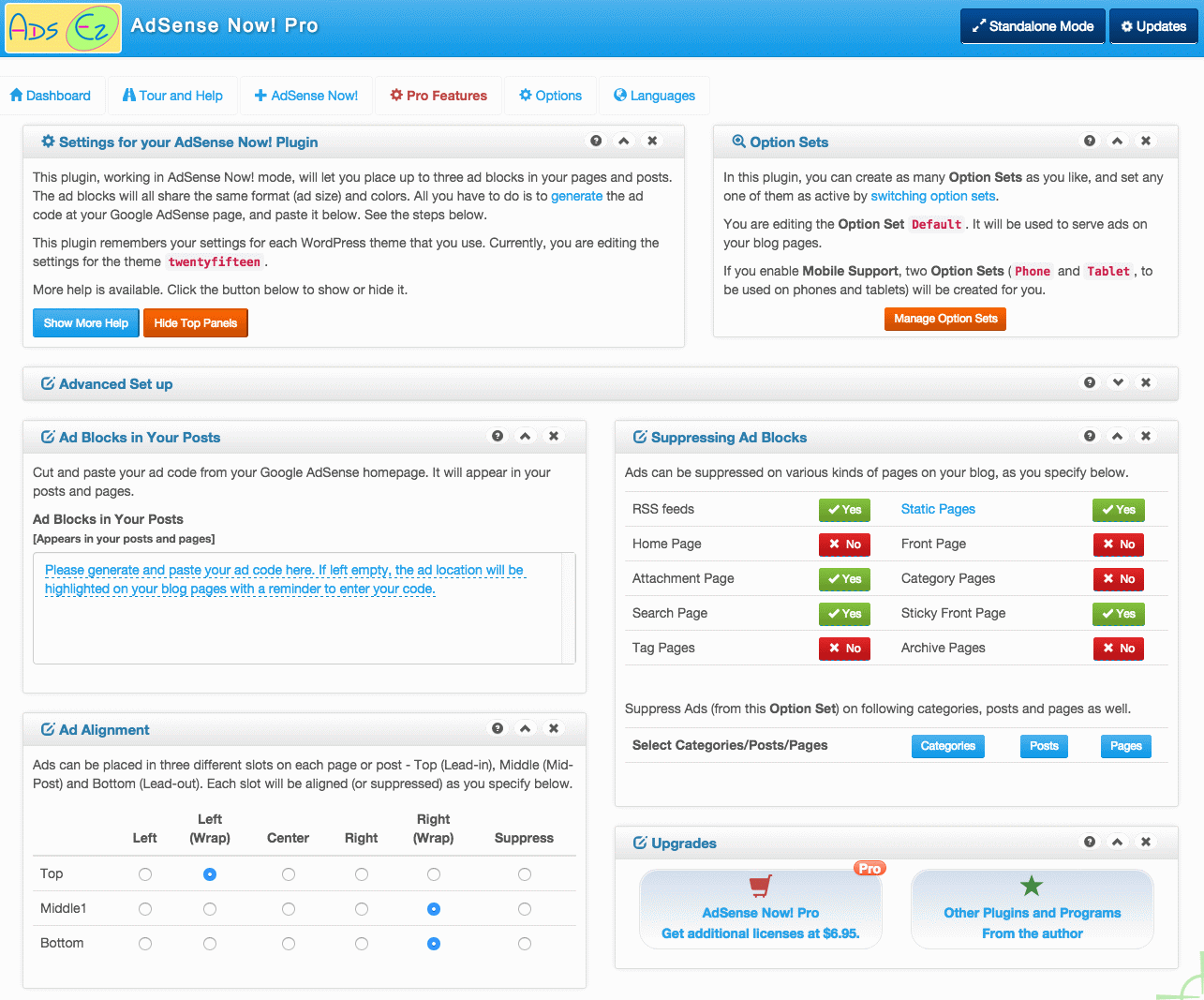Open help for Ad Alignment panel
This screenshot has width=1204, height=1000.
[x=498, y=728]
